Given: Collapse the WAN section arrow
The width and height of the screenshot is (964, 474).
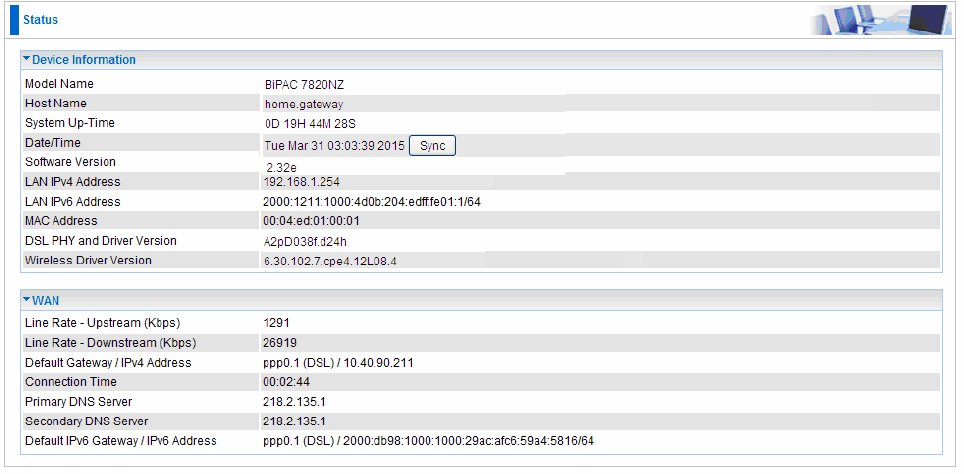Looking at the screenshot, I should click(x=26, y=299).
